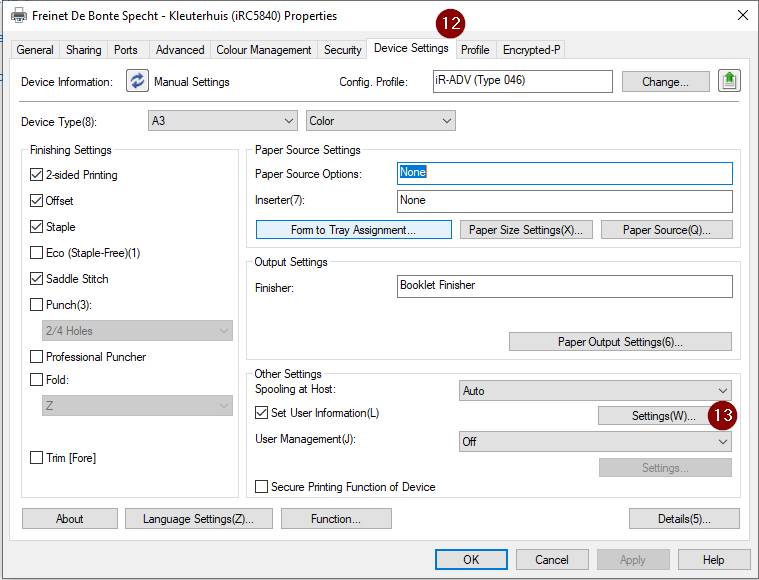The height and width of the screenshot is (580, 759).
Task: Enable Eco (Staple-Free) option
Action: [36, 253]
